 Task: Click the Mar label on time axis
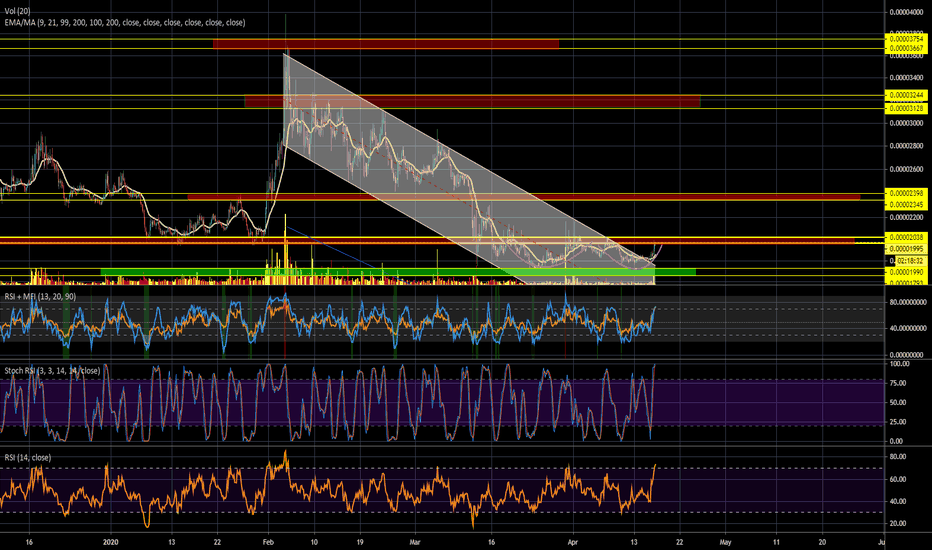(x=415, y=542)
